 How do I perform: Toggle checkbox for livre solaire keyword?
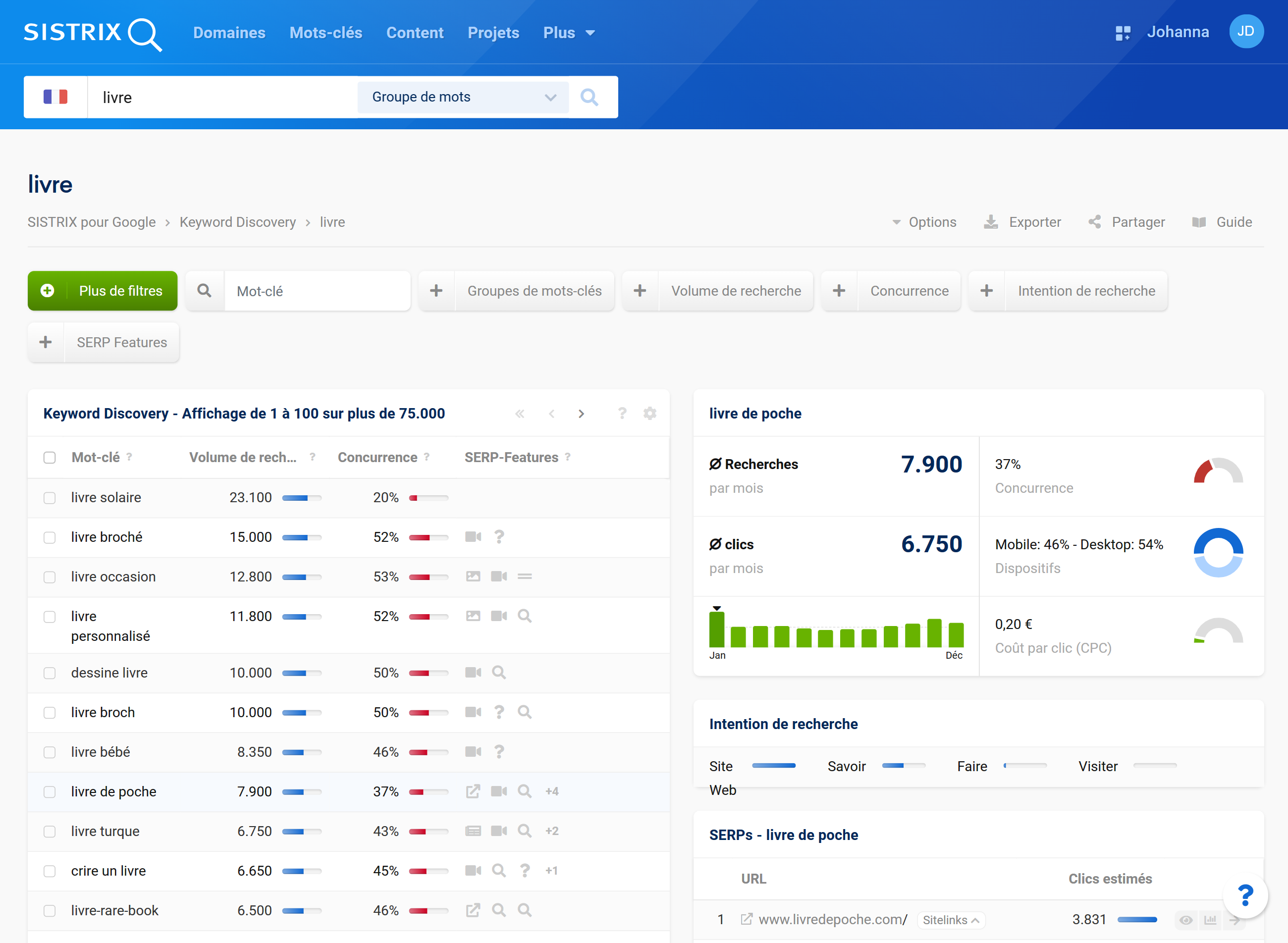[51, 497]
